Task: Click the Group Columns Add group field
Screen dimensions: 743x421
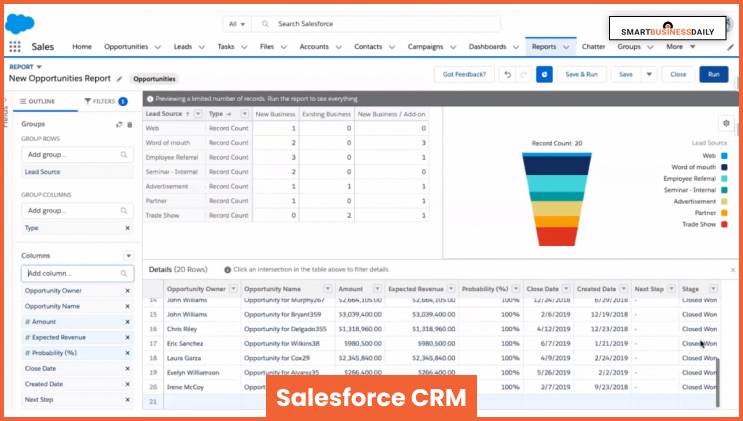Action: tap(78, 210)
